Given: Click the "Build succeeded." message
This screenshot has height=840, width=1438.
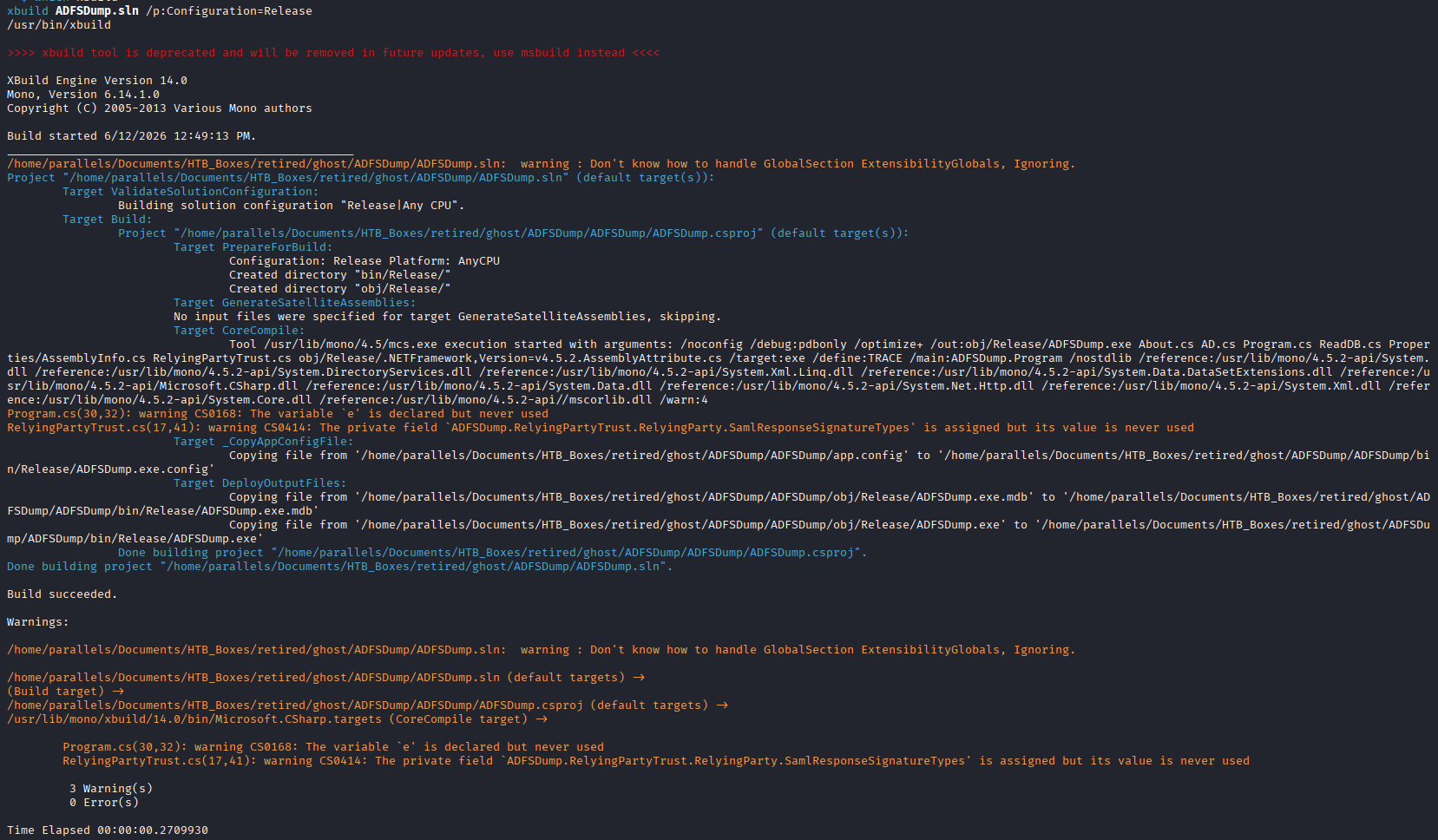Looking at the screenshot, I should coord(62,594).
